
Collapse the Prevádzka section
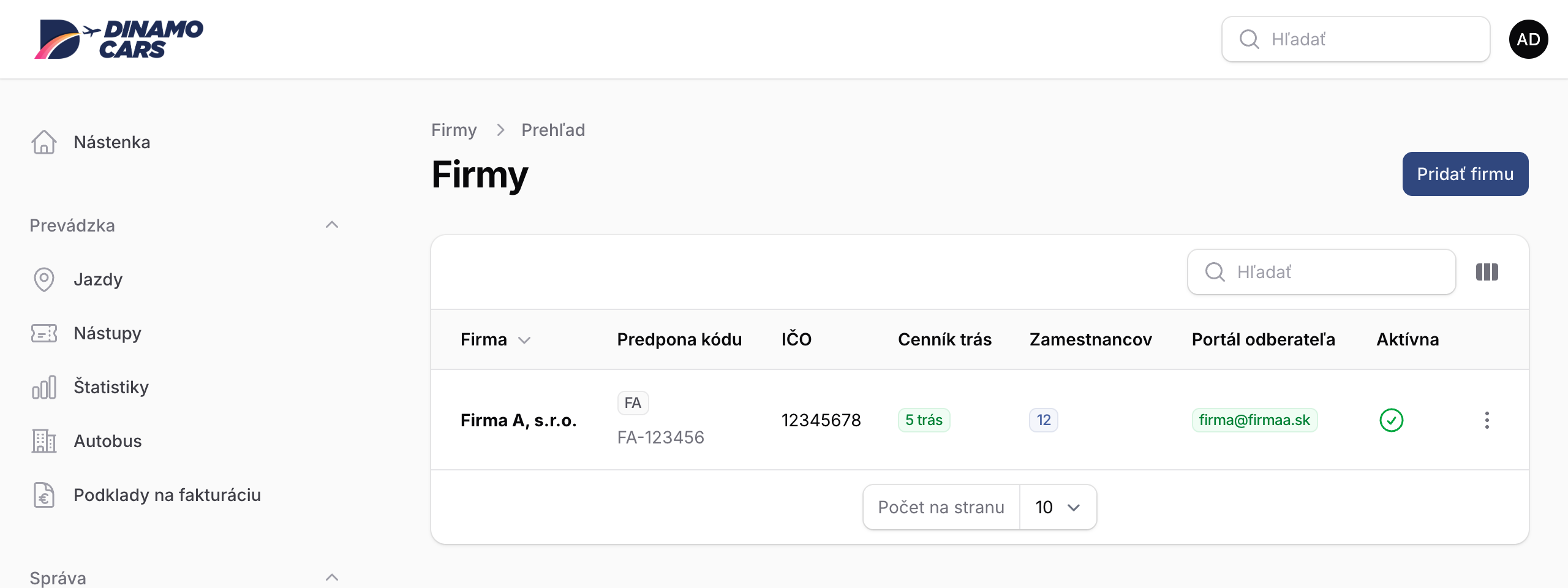[x=332, y=225]
